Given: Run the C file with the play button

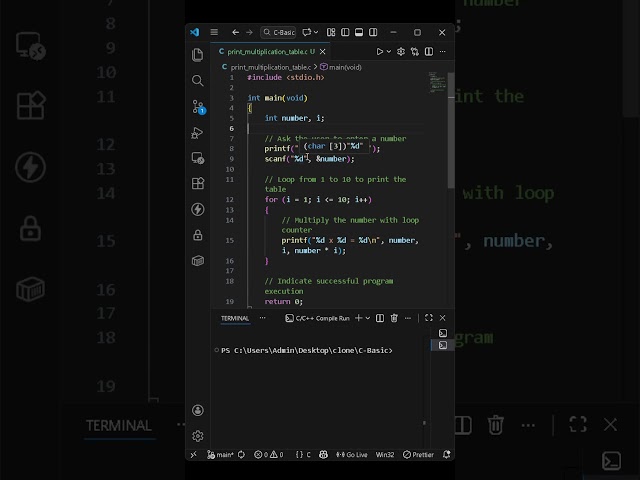Looking at the screenshot, I should [x=380, y=51].
